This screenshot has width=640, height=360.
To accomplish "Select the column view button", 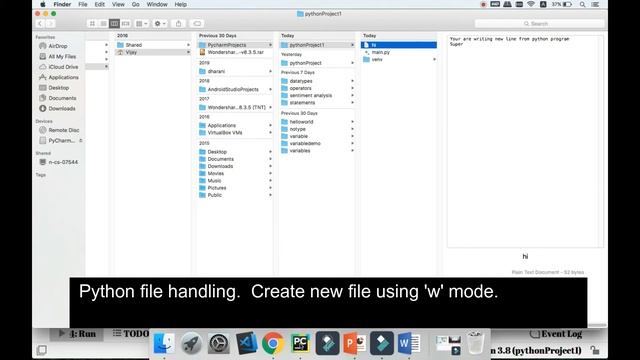I will [114, 24].
